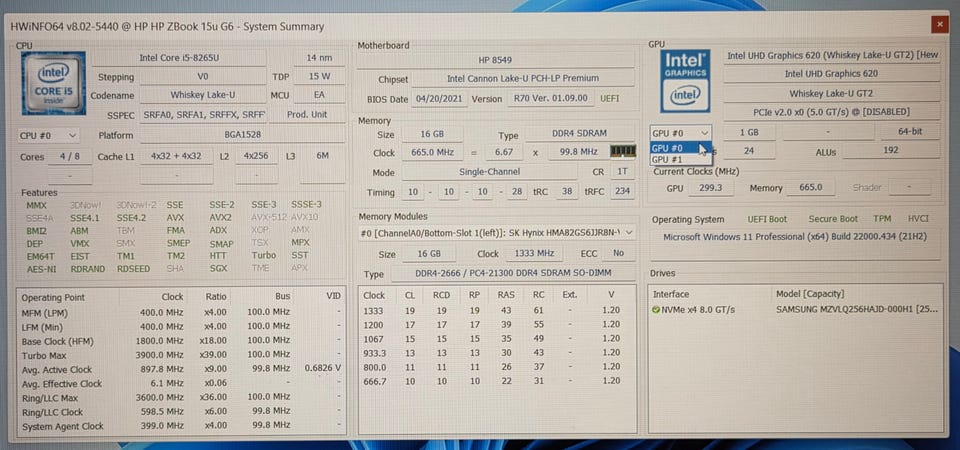
Task: Click the TDP value 15 W
Action: (319, 77)
